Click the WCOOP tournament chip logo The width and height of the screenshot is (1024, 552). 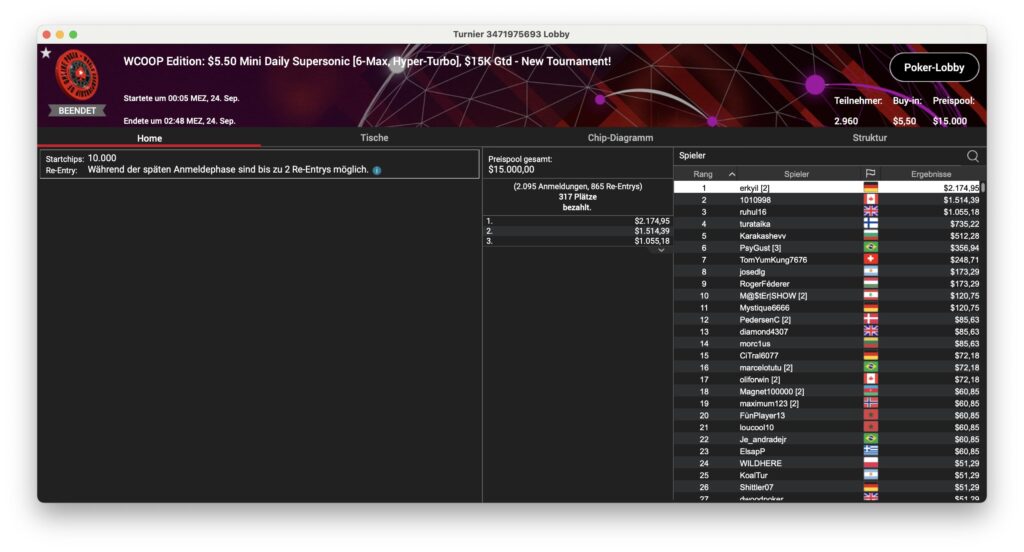click(77, 74)
